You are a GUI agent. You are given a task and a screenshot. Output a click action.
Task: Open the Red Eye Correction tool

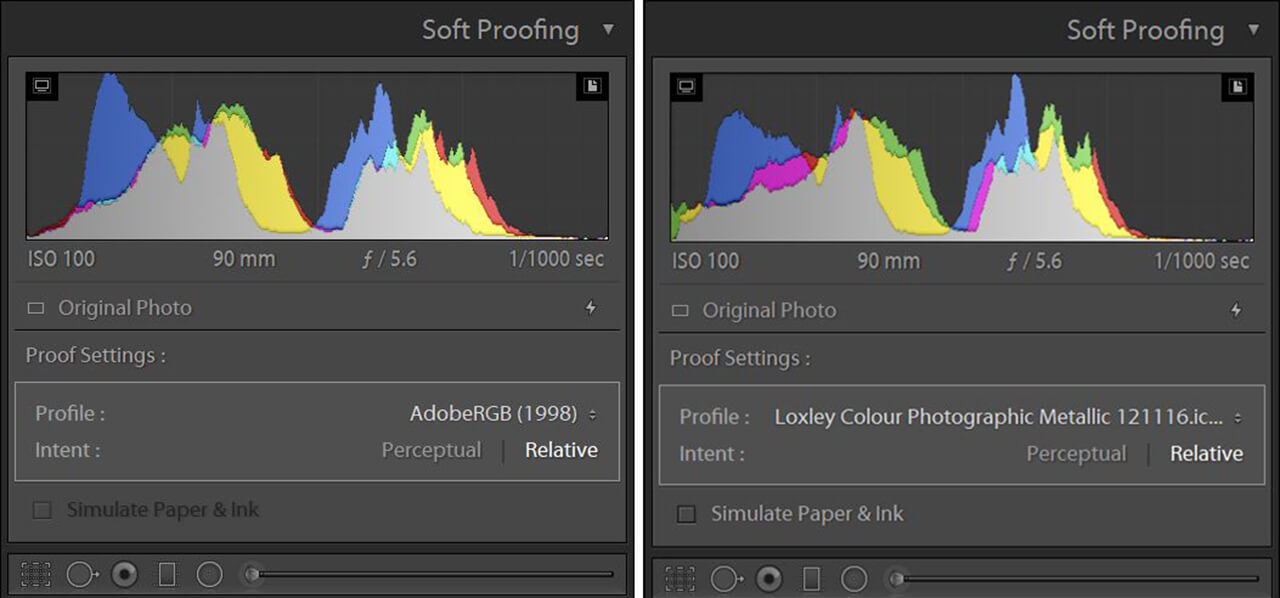124,575
